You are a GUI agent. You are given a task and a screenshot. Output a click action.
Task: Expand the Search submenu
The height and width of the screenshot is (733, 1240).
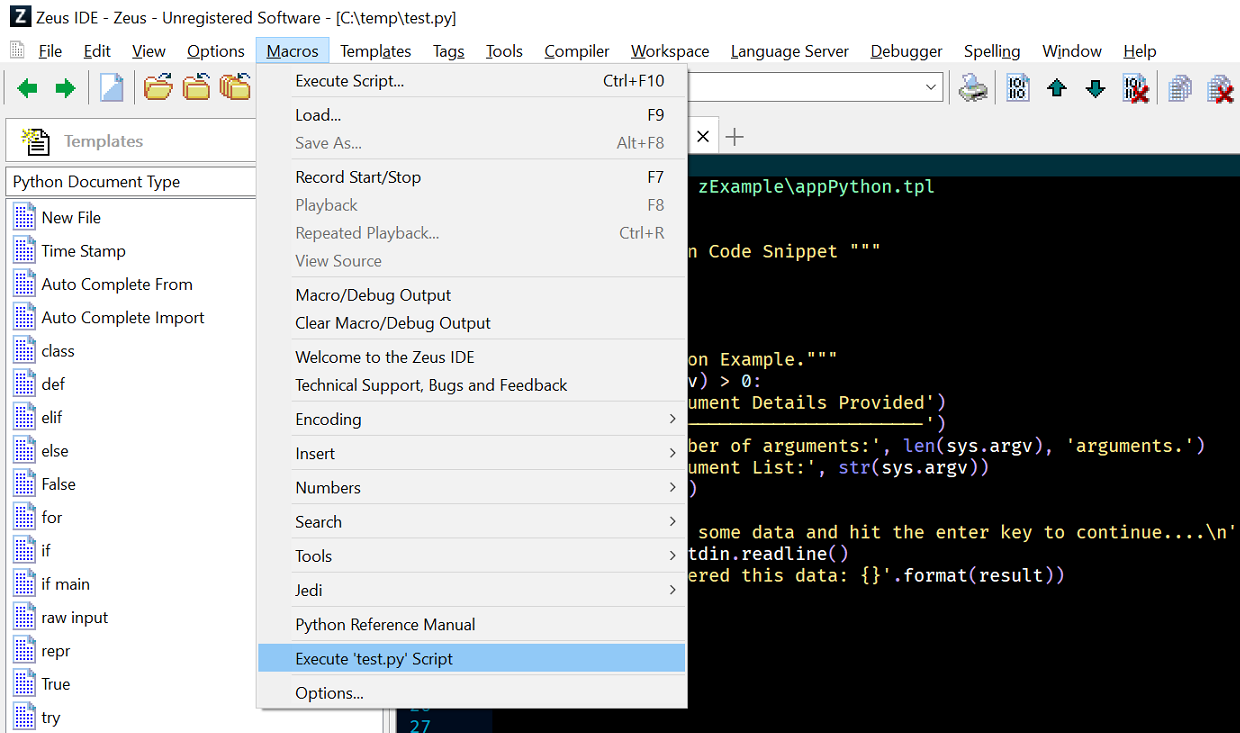pos(472,521)
